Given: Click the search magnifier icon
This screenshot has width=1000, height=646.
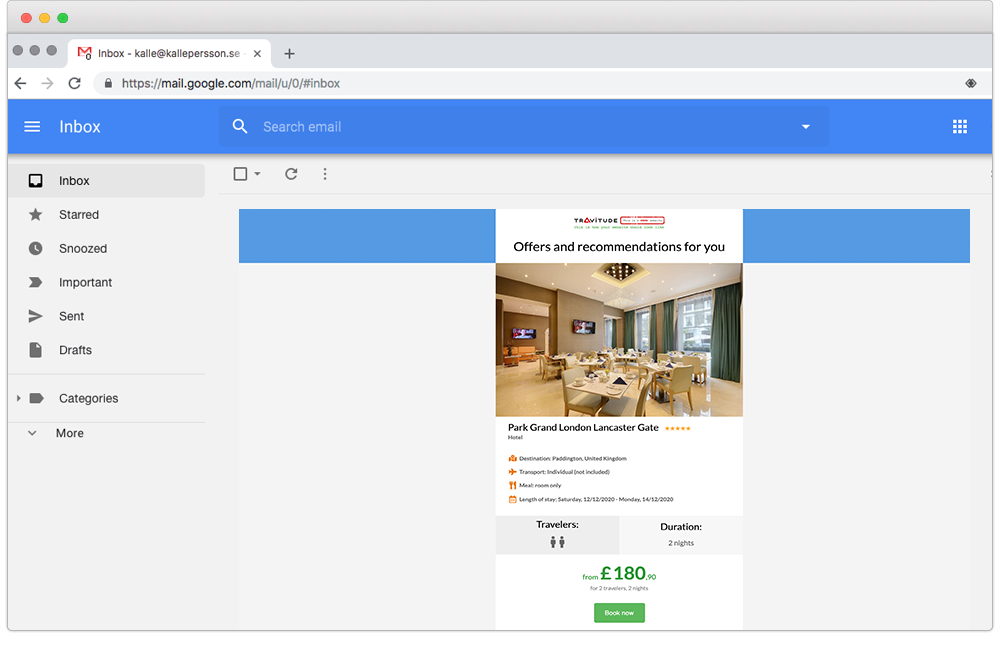Looking at the screenshot, I should tap(240, 127).
